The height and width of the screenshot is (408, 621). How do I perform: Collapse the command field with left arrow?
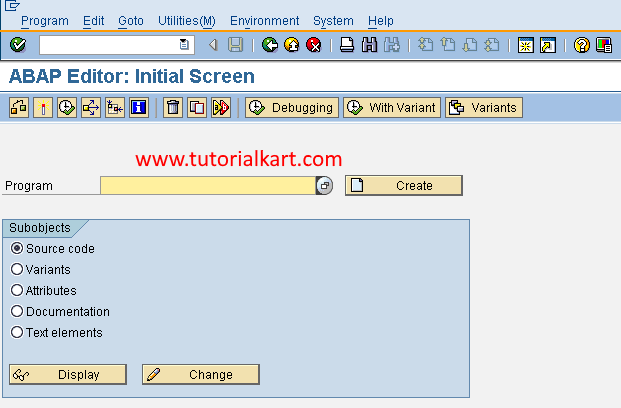(213, 45)
